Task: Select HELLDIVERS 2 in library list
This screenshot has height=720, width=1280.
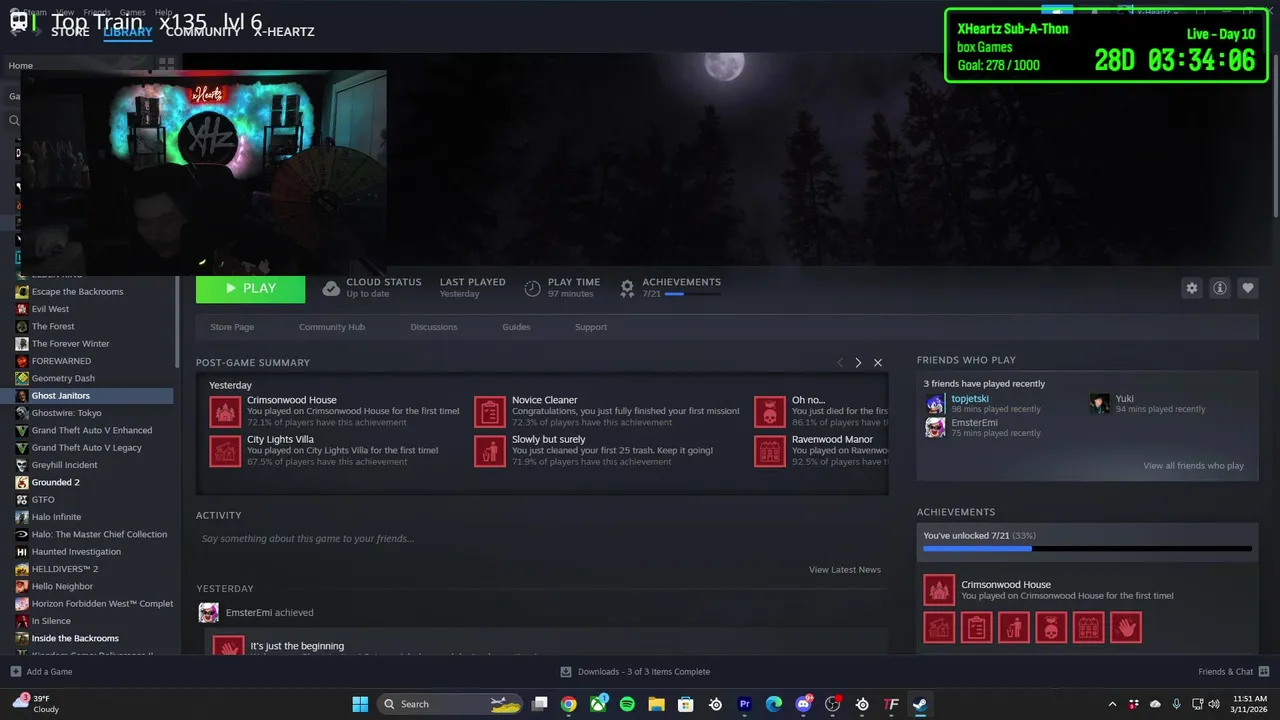Action: coord(64,569)
